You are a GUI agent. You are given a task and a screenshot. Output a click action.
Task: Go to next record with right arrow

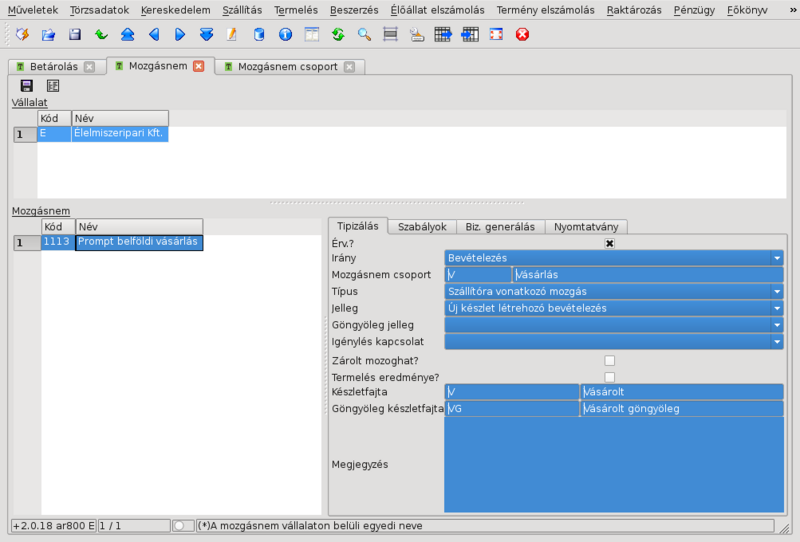180,35
